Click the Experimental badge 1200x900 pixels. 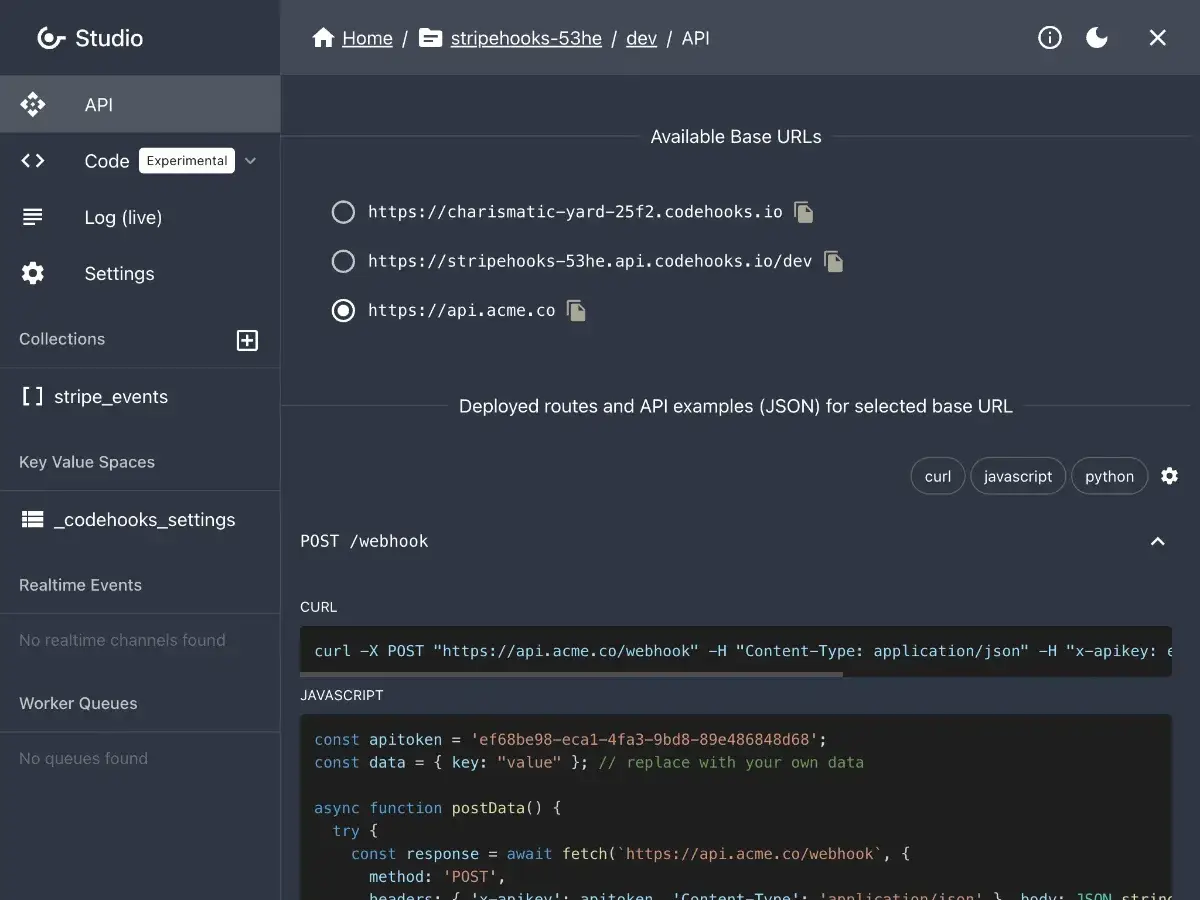(187, 161)
